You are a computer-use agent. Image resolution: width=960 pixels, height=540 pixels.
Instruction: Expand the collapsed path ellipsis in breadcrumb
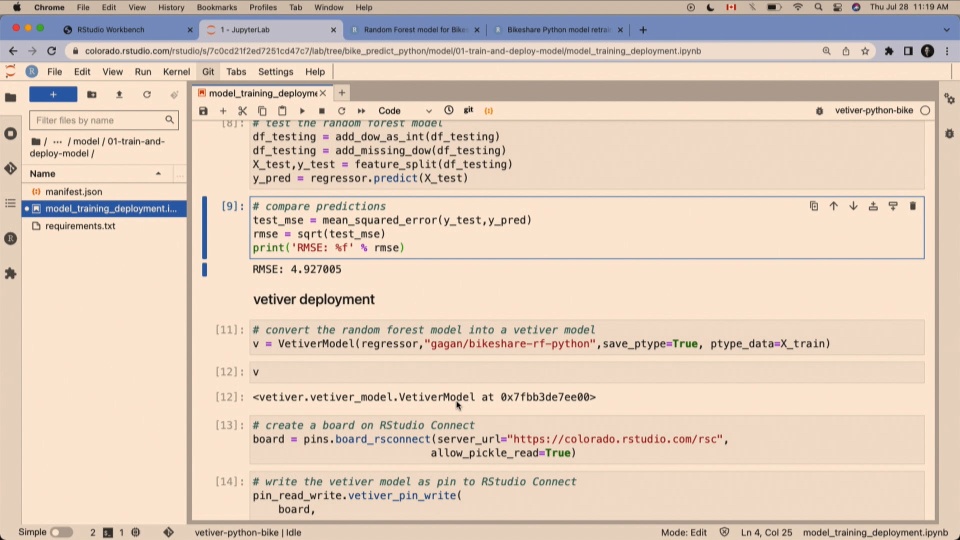click(x=57, y=141)
